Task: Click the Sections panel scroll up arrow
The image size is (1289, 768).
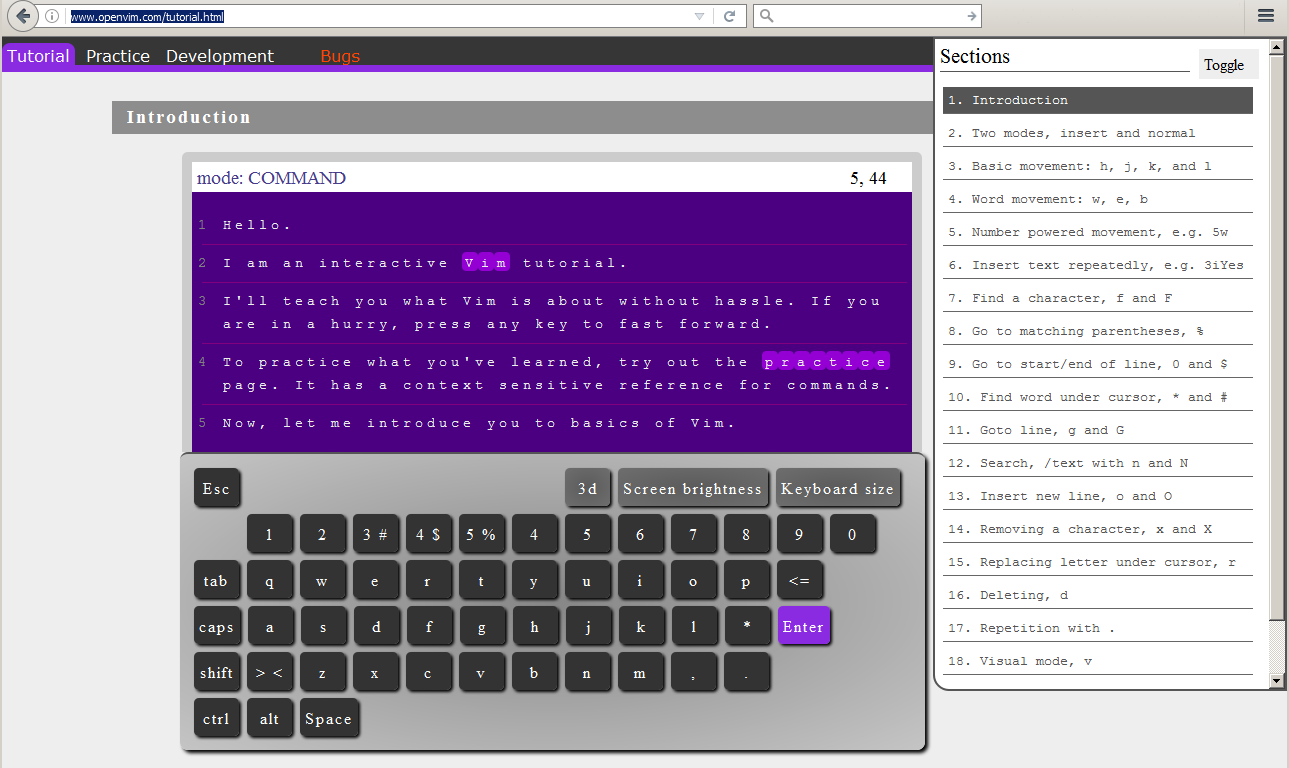Action: (1276, 47)
